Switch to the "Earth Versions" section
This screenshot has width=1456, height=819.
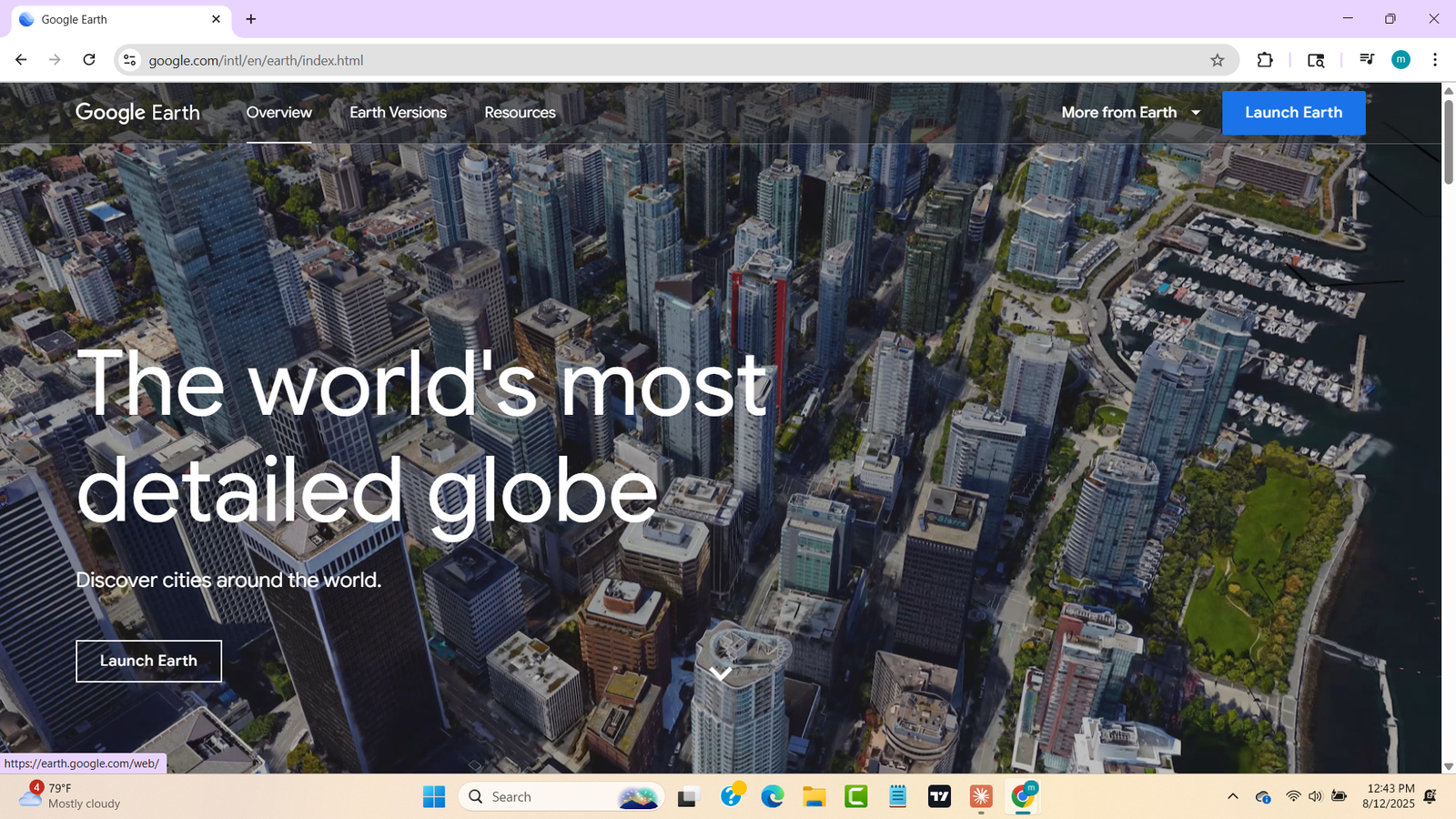pyautogui.click(x=398, y=112)
